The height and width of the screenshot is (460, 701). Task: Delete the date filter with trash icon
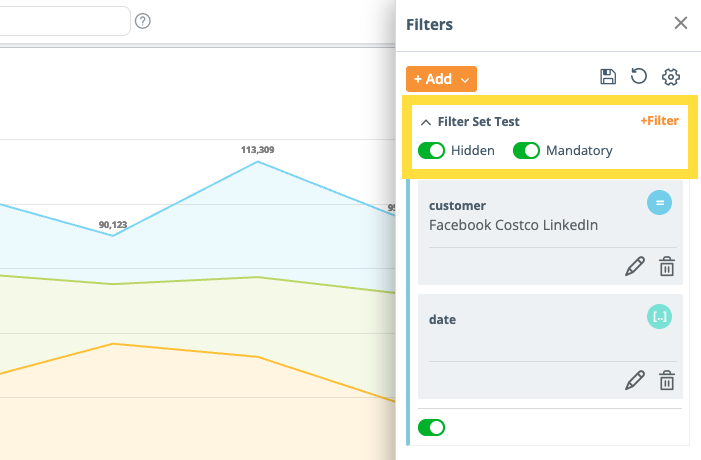click(667, 380)
